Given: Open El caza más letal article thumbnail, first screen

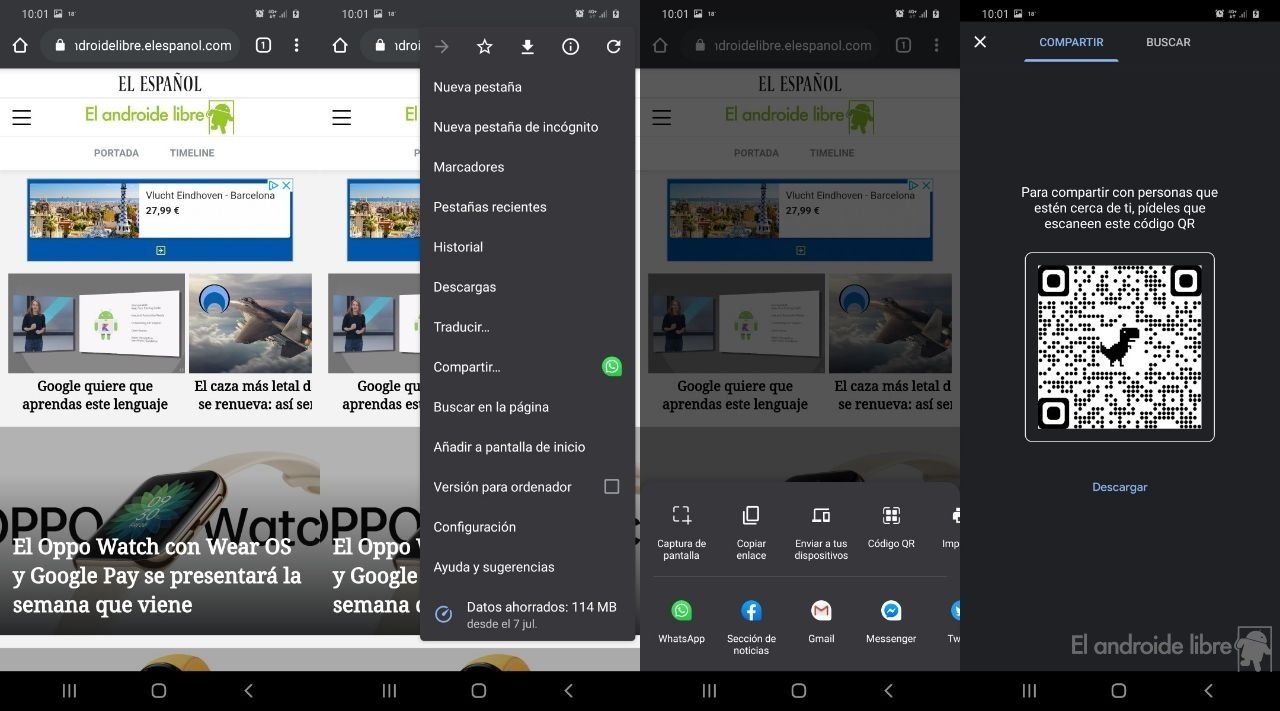Looking at the screenshot, I should click(250, 323).
